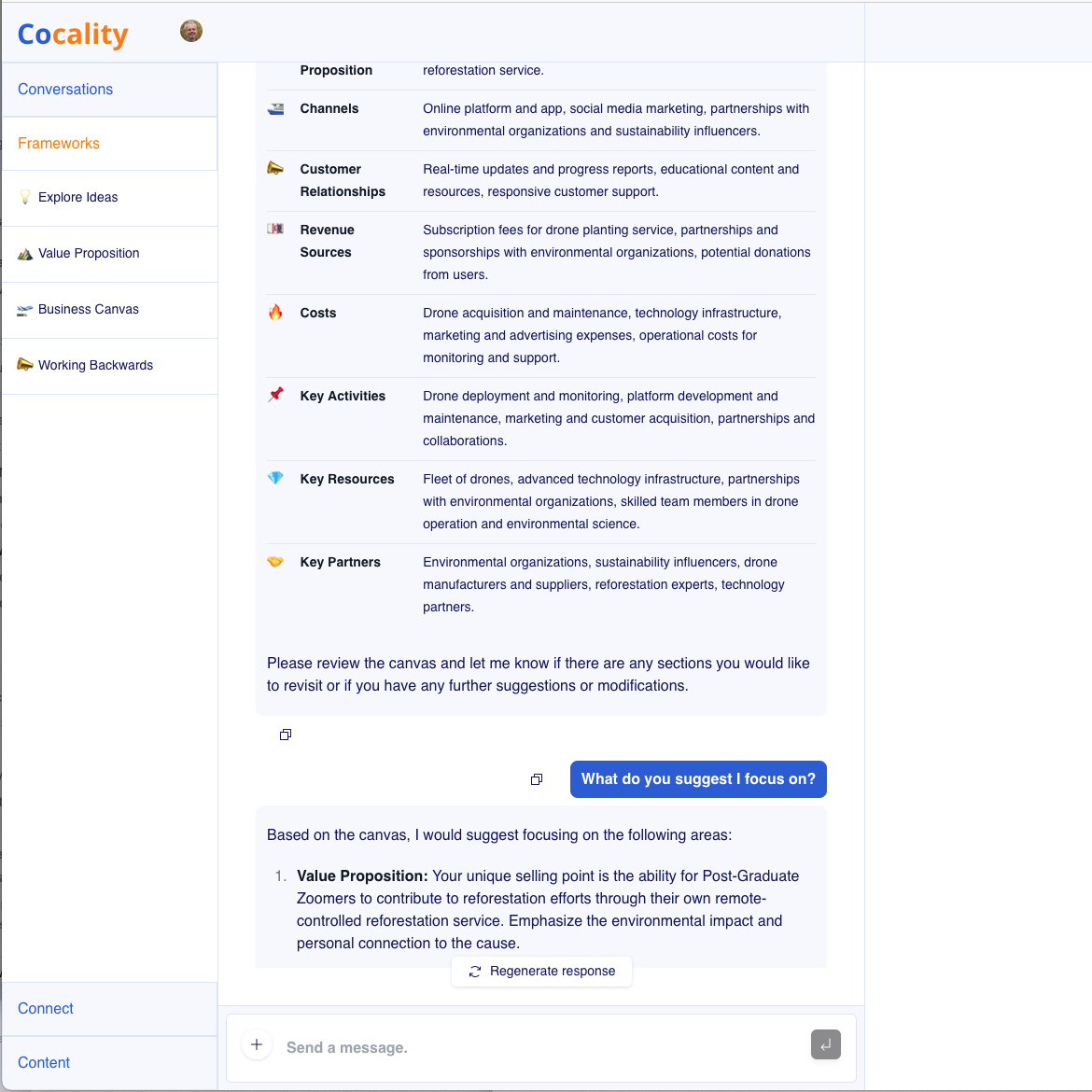
Task: Open the Working Backwards framework
Action: coord(95,366)
